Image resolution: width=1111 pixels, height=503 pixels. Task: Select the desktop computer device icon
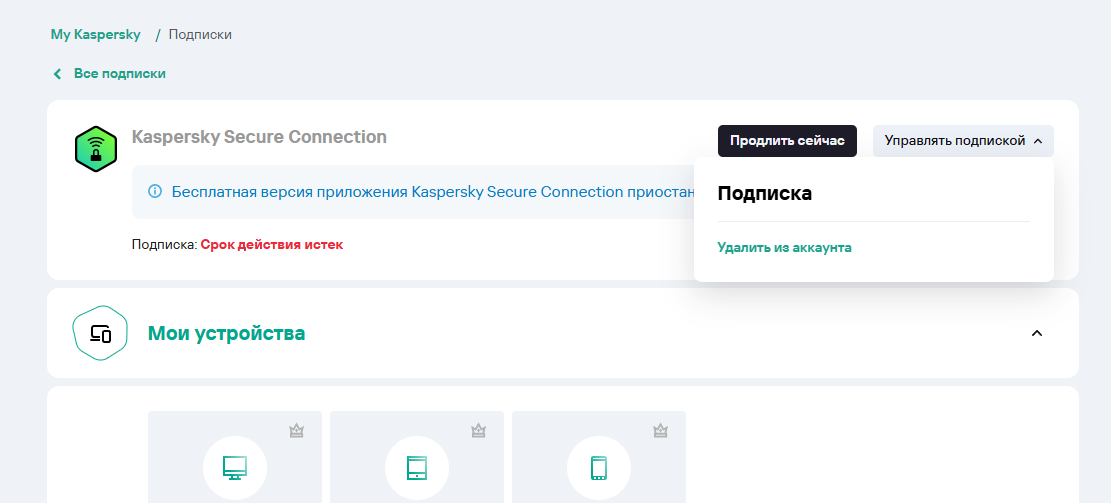235,467
